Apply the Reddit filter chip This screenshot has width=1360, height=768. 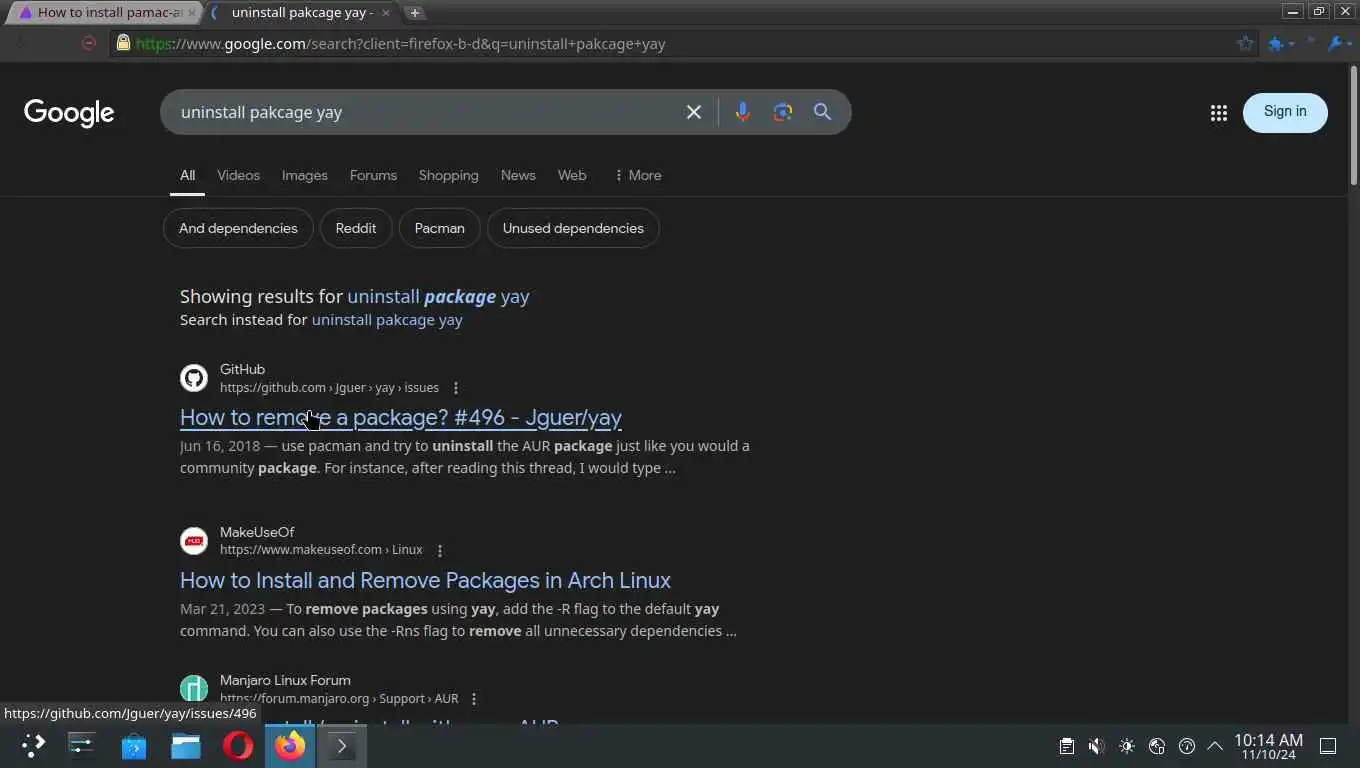[356, 228]
